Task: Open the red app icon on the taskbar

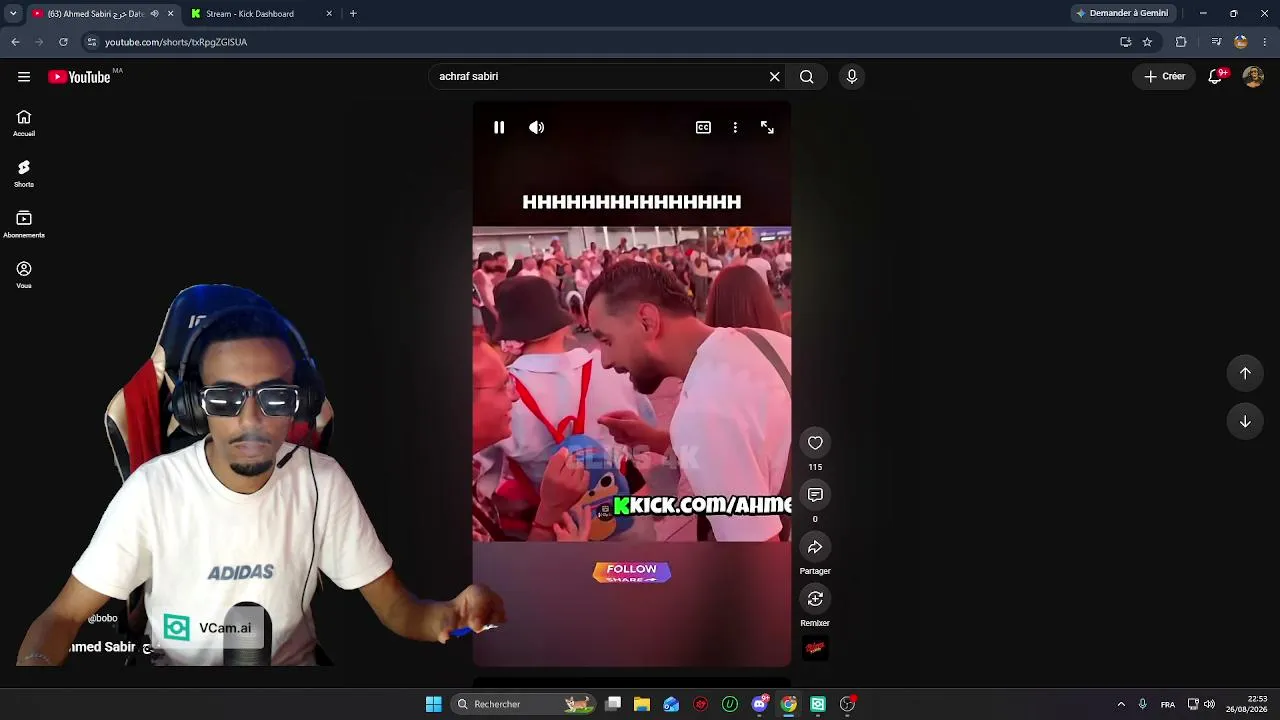Action: tap(701, 704)
